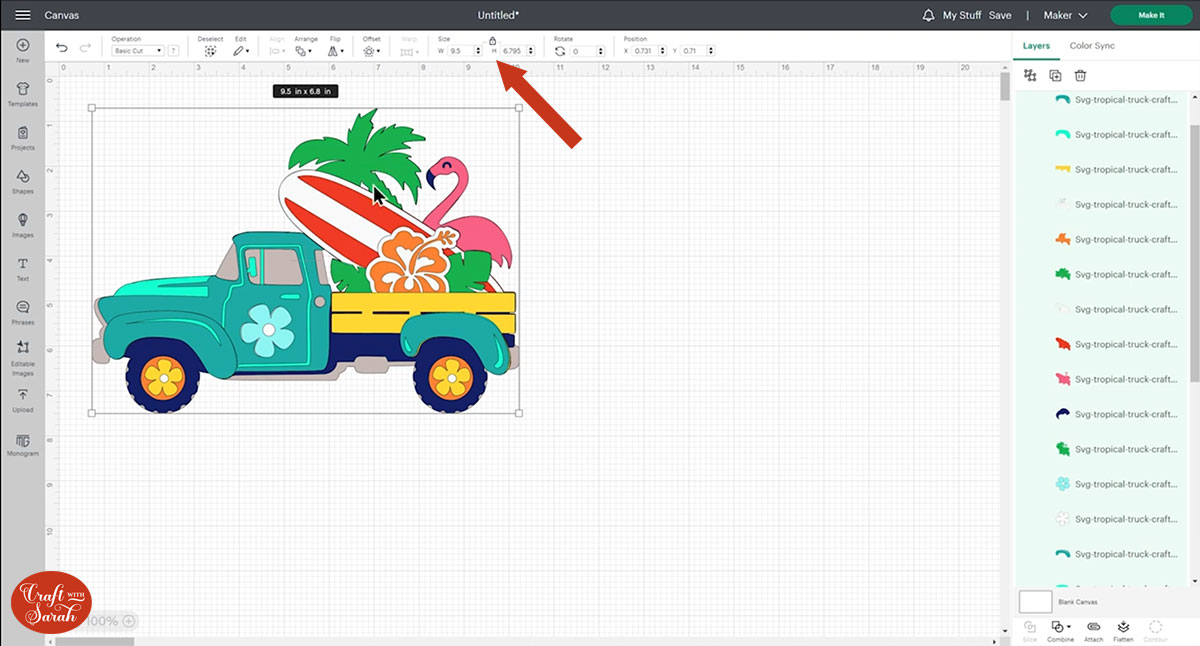Click the Monogram tool icon
The height and width of the screenshot is (646, 1200).
[22, 444]
